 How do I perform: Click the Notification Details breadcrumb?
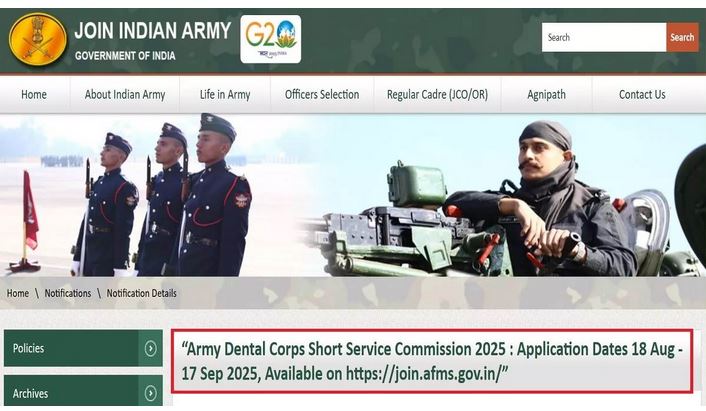[x=141, y=293]
